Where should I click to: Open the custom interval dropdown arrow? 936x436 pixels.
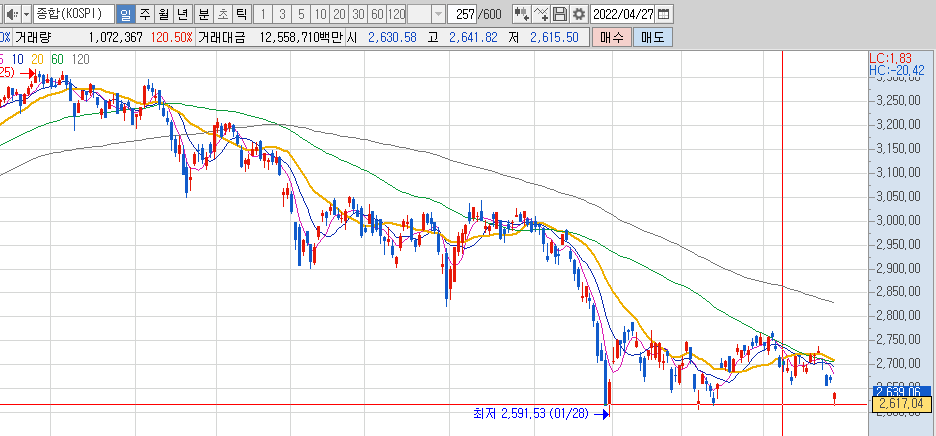pyautogui.click(x=438, y=13)
